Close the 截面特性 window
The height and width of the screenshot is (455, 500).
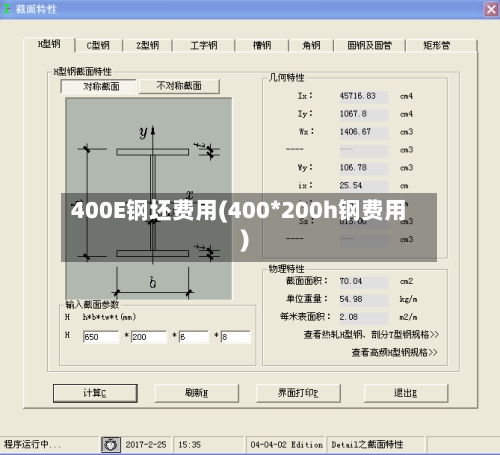pyautogui.click(x=491, y=9)
